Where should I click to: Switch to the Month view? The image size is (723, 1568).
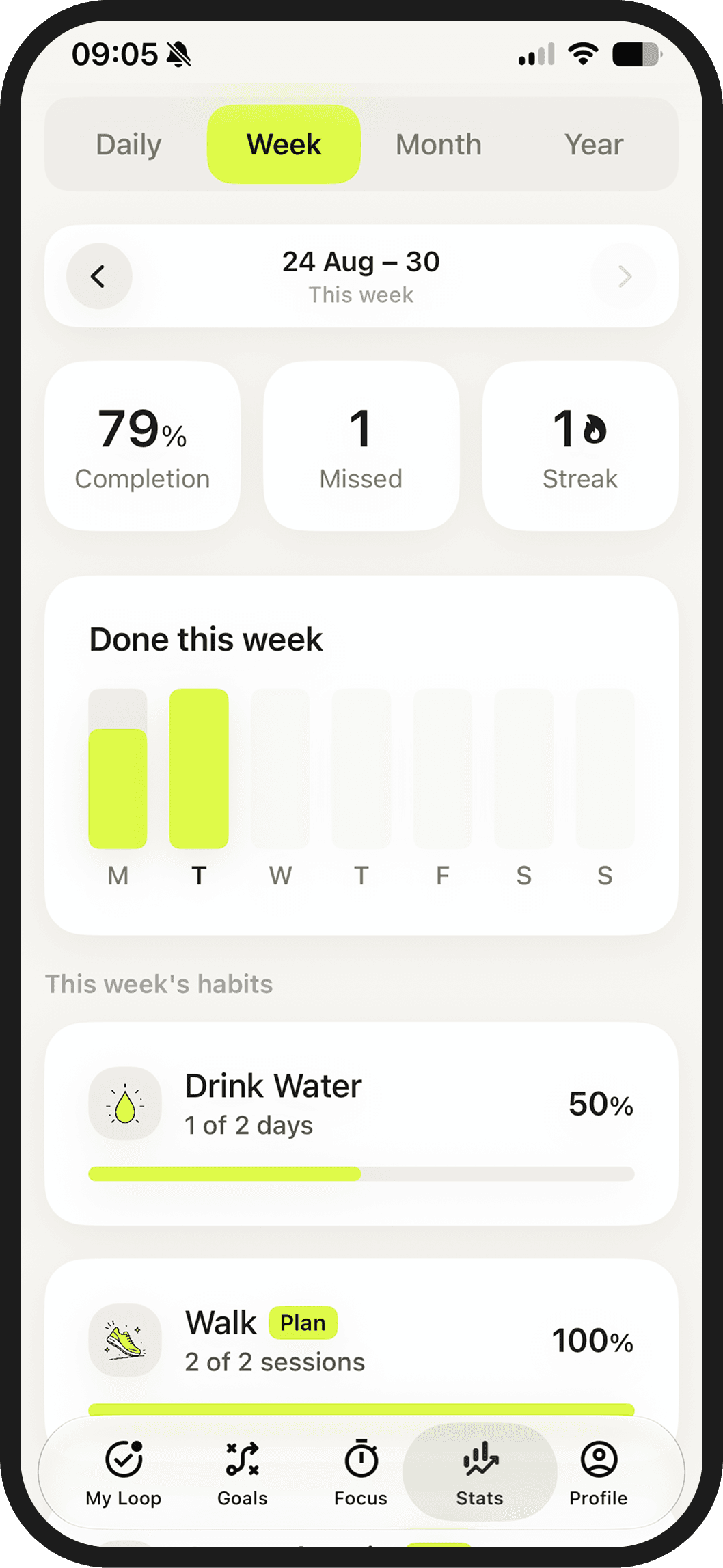(x=439, y=144)
